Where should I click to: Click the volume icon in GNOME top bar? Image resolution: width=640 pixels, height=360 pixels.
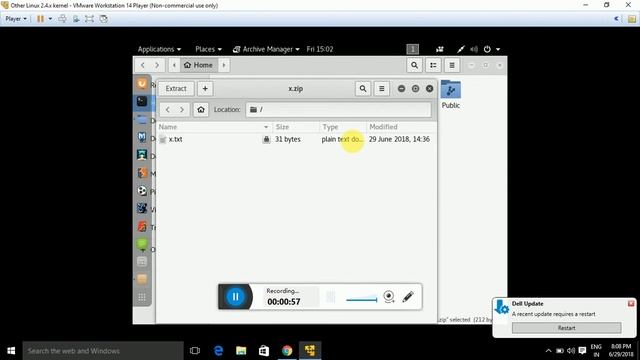[473, 49]
